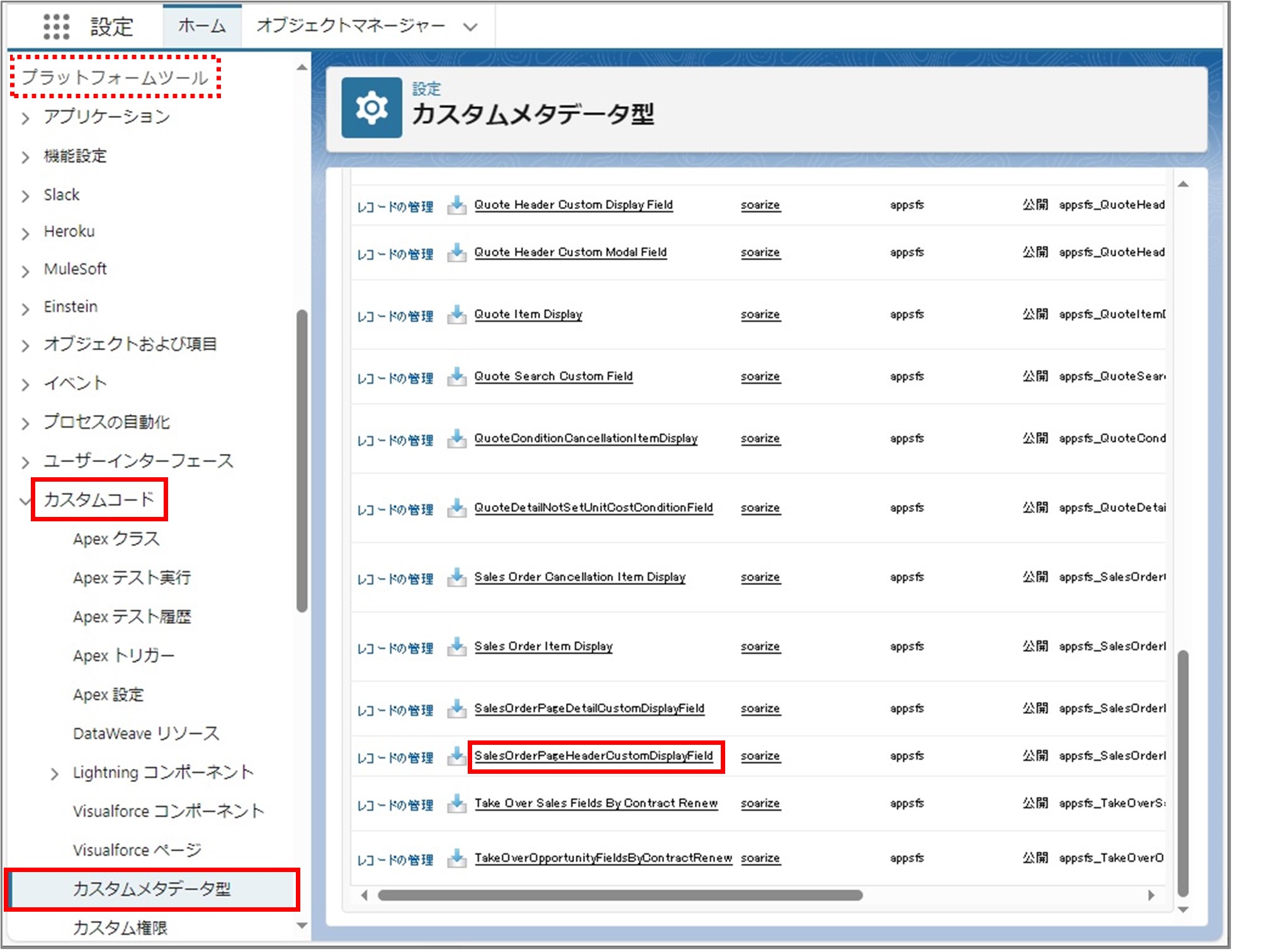Open Apex テスト履歴 in sidebar
Image resolution: width=1276 pixels, height=952 pixels.
132,616
